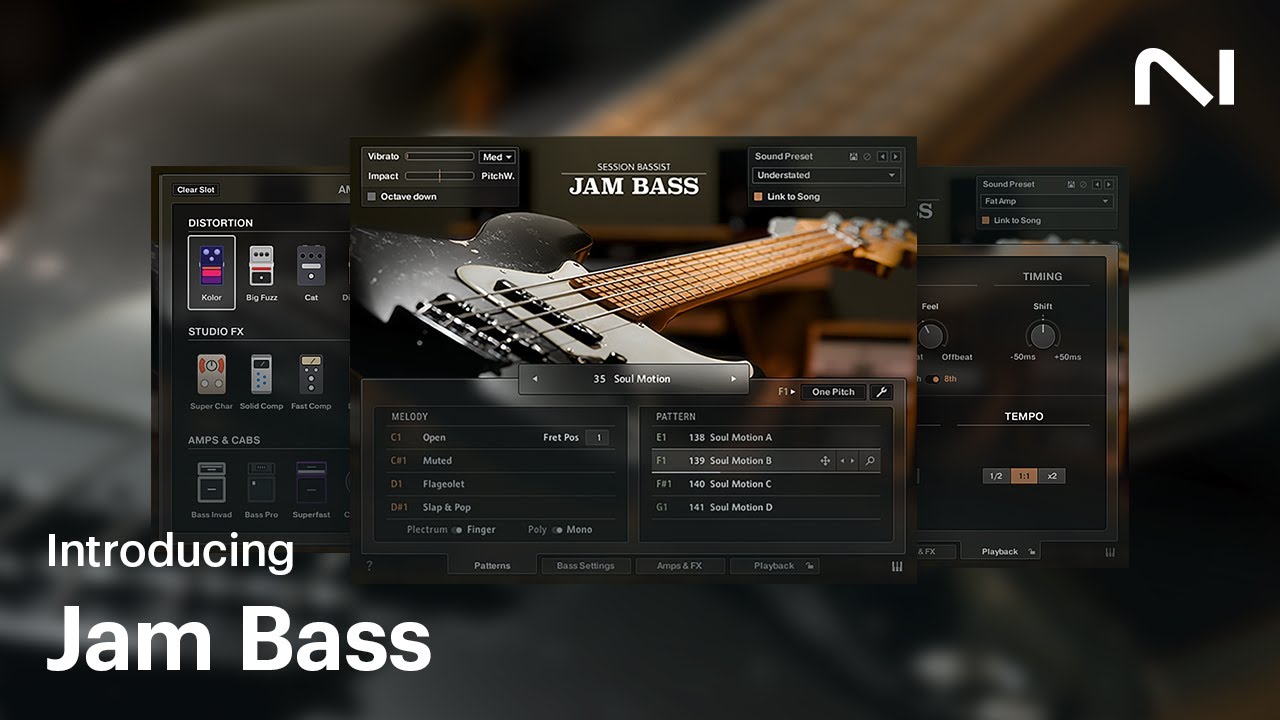Switch to the Patterns tab
Screen dimensions: 1280x720
point(492,566)
